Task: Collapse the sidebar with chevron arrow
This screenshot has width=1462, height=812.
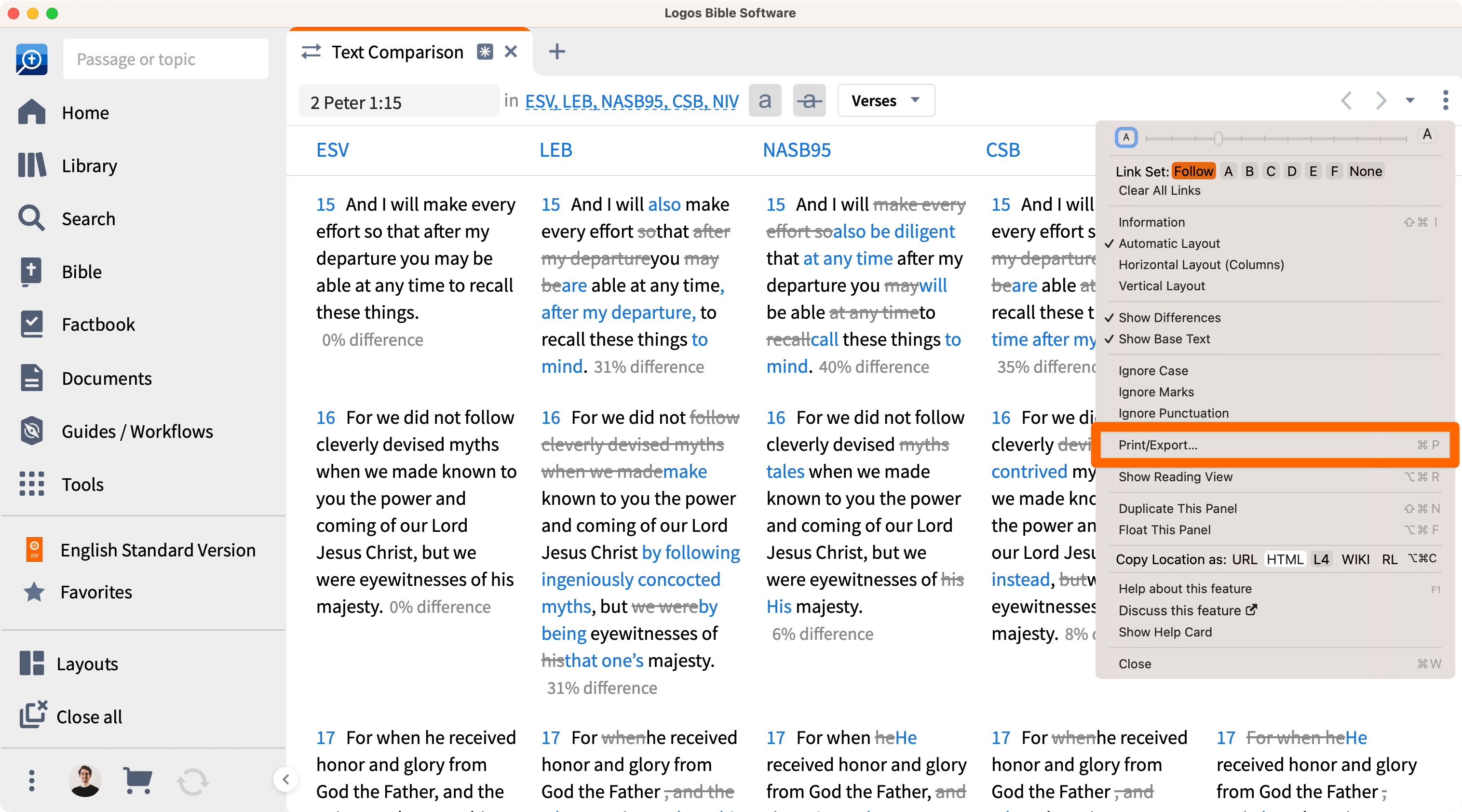Action: pos(285,780)
